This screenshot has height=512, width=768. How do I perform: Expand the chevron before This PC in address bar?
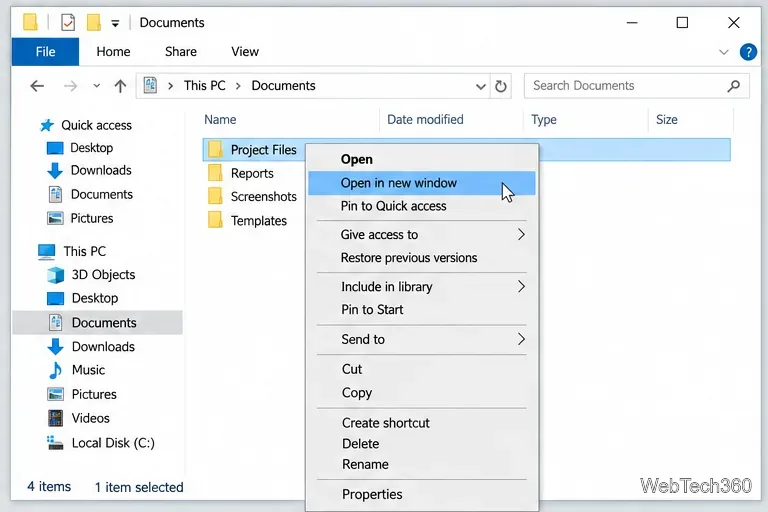pos(170,86)
